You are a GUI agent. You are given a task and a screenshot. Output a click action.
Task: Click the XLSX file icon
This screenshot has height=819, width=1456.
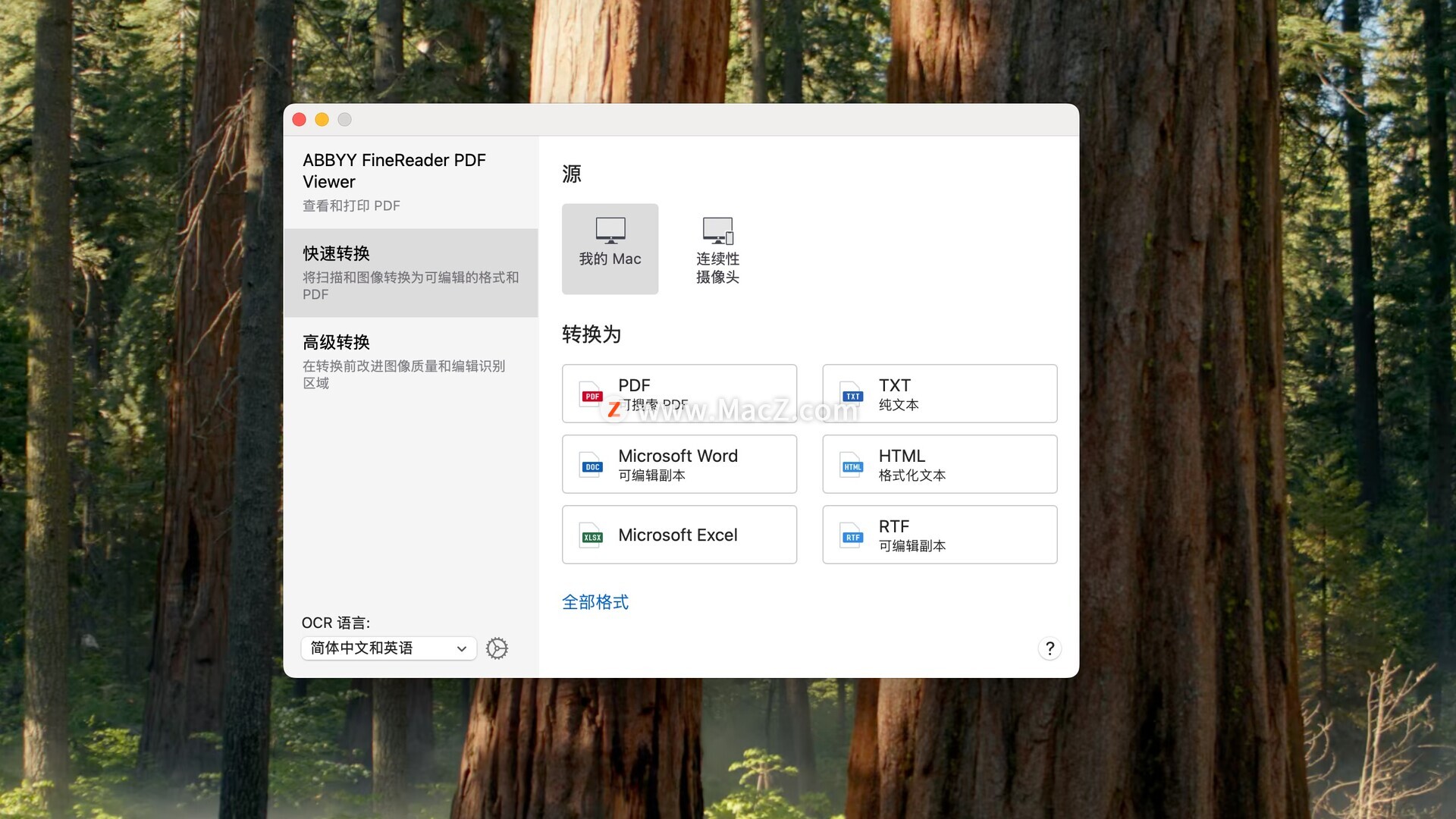tap(591, 535)
